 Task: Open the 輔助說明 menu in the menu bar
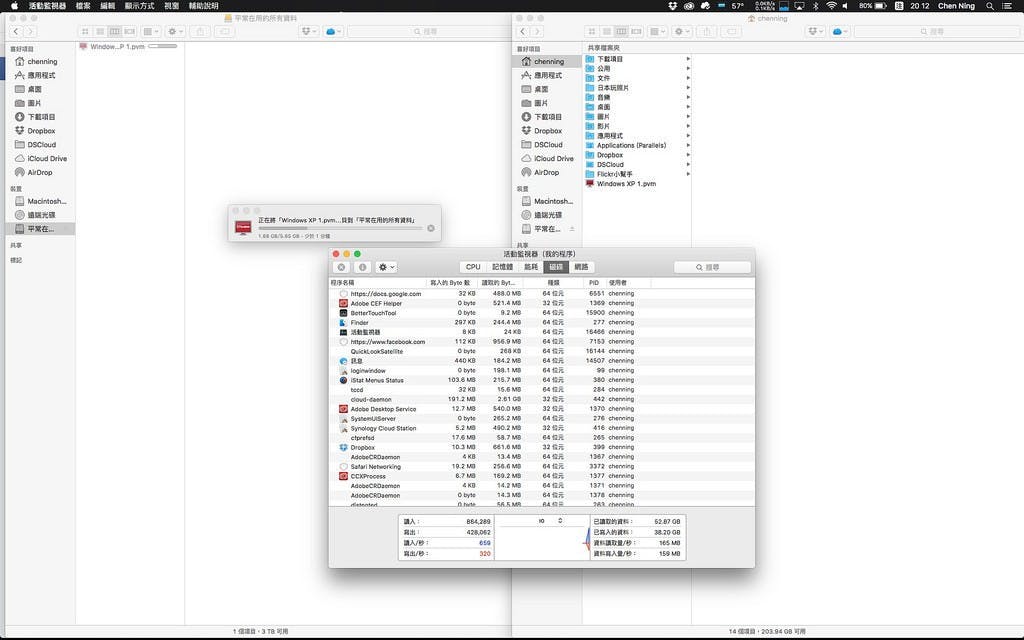[x=203, y=6]
